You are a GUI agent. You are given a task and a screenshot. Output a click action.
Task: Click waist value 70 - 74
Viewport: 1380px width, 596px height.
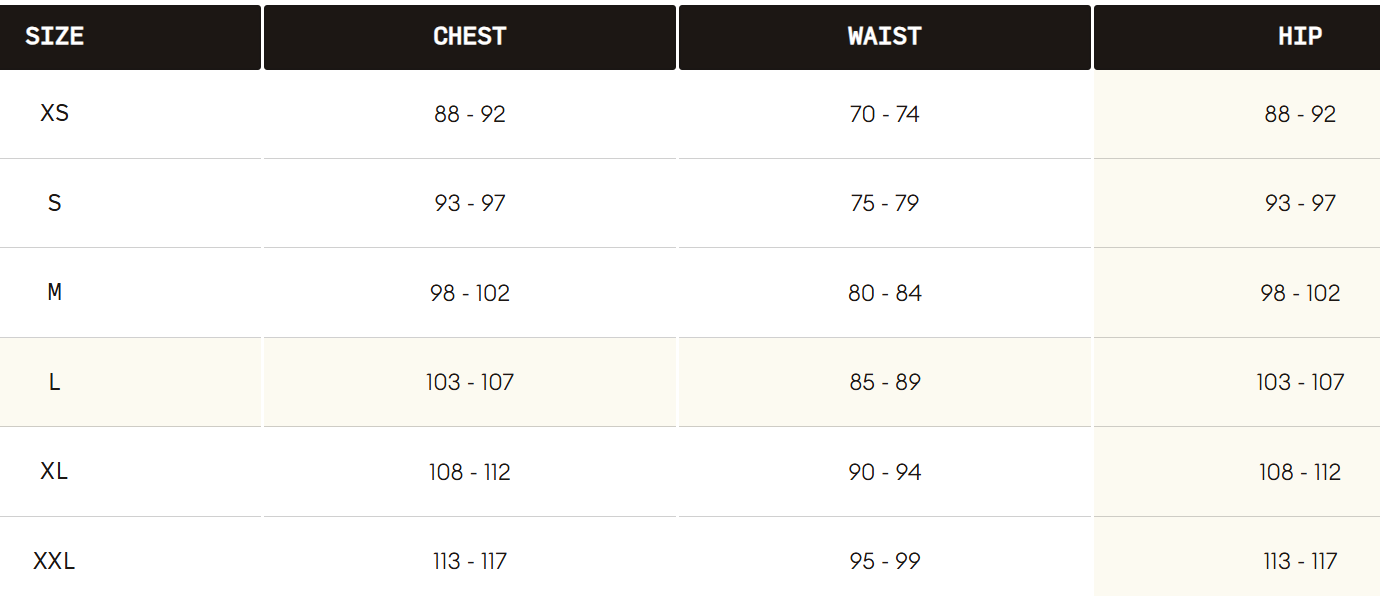point(885,114)
